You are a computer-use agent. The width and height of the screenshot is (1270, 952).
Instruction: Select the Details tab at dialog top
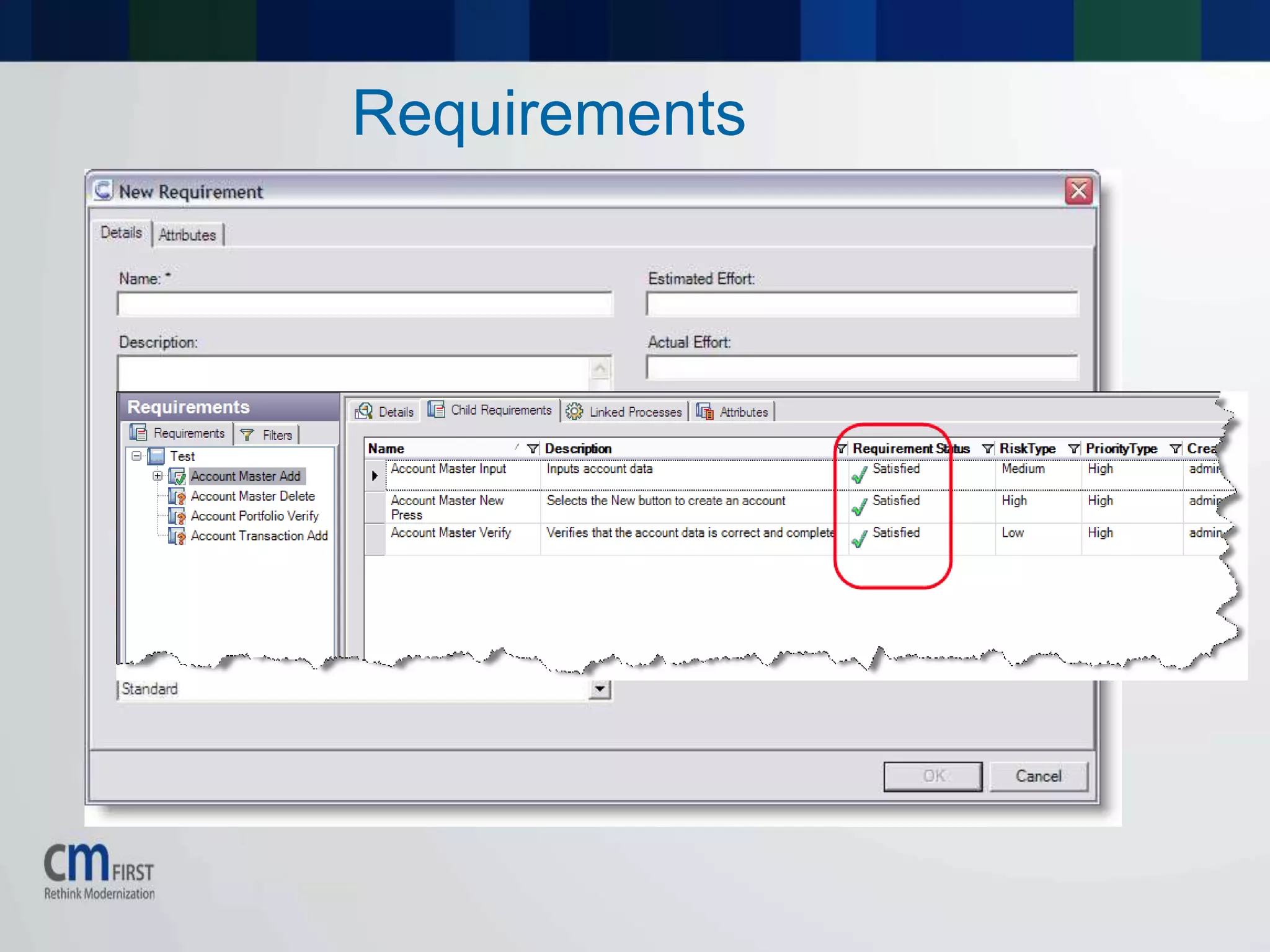(122, 232)
